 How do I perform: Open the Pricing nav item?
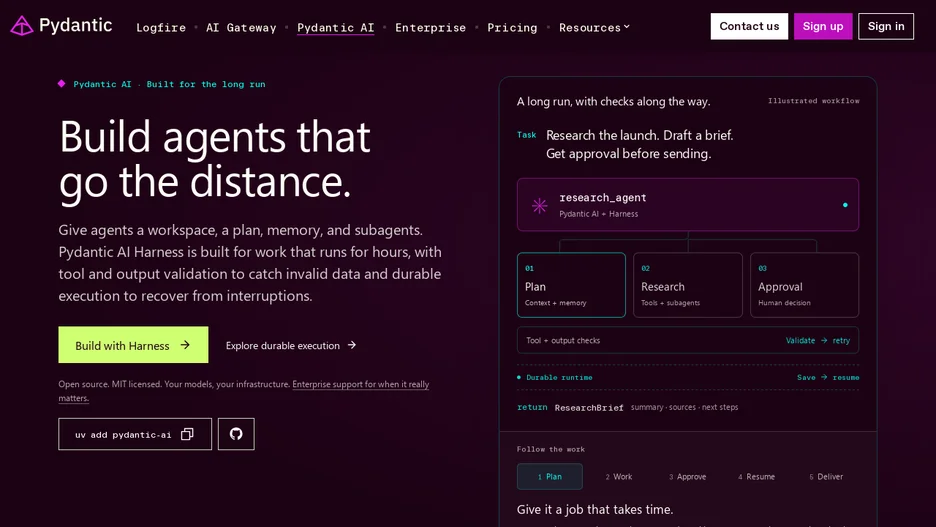pos(512,27)
